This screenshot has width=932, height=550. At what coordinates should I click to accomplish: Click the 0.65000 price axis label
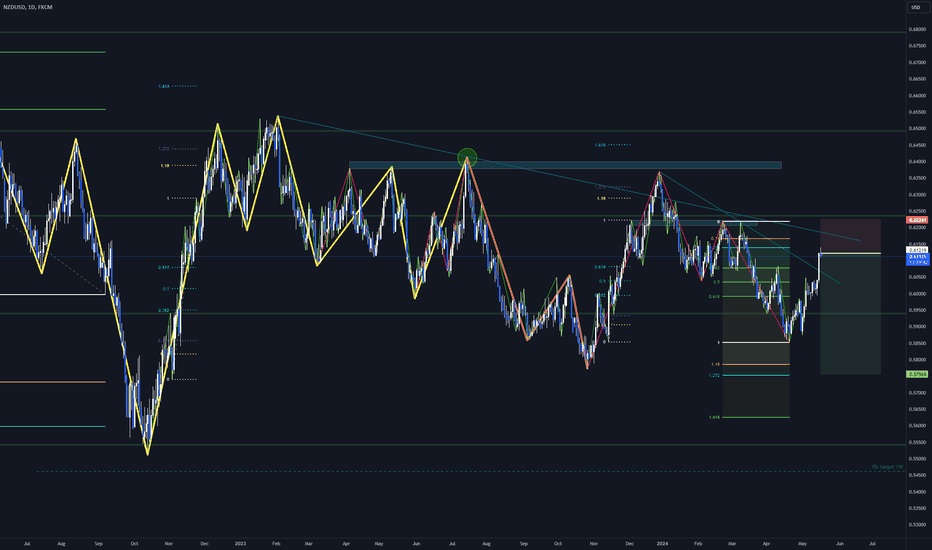point(917,128)
